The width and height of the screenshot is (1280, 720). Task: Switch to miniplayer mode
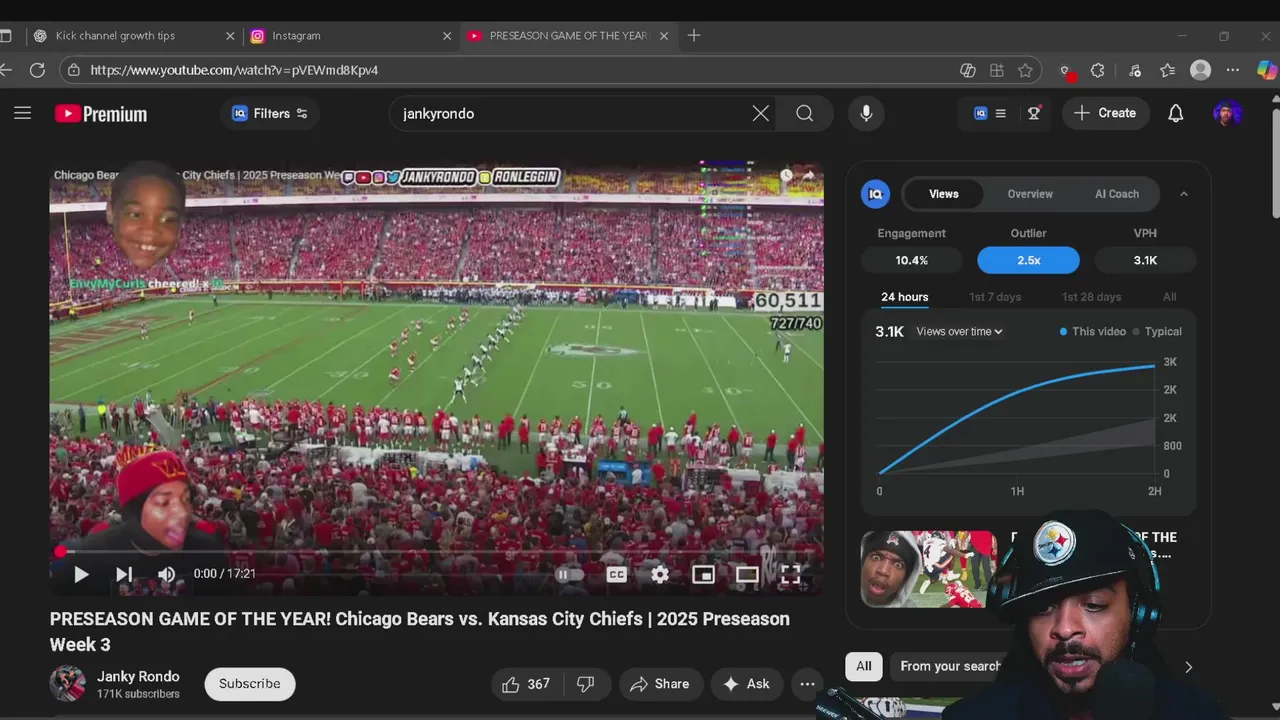[704, 574]
